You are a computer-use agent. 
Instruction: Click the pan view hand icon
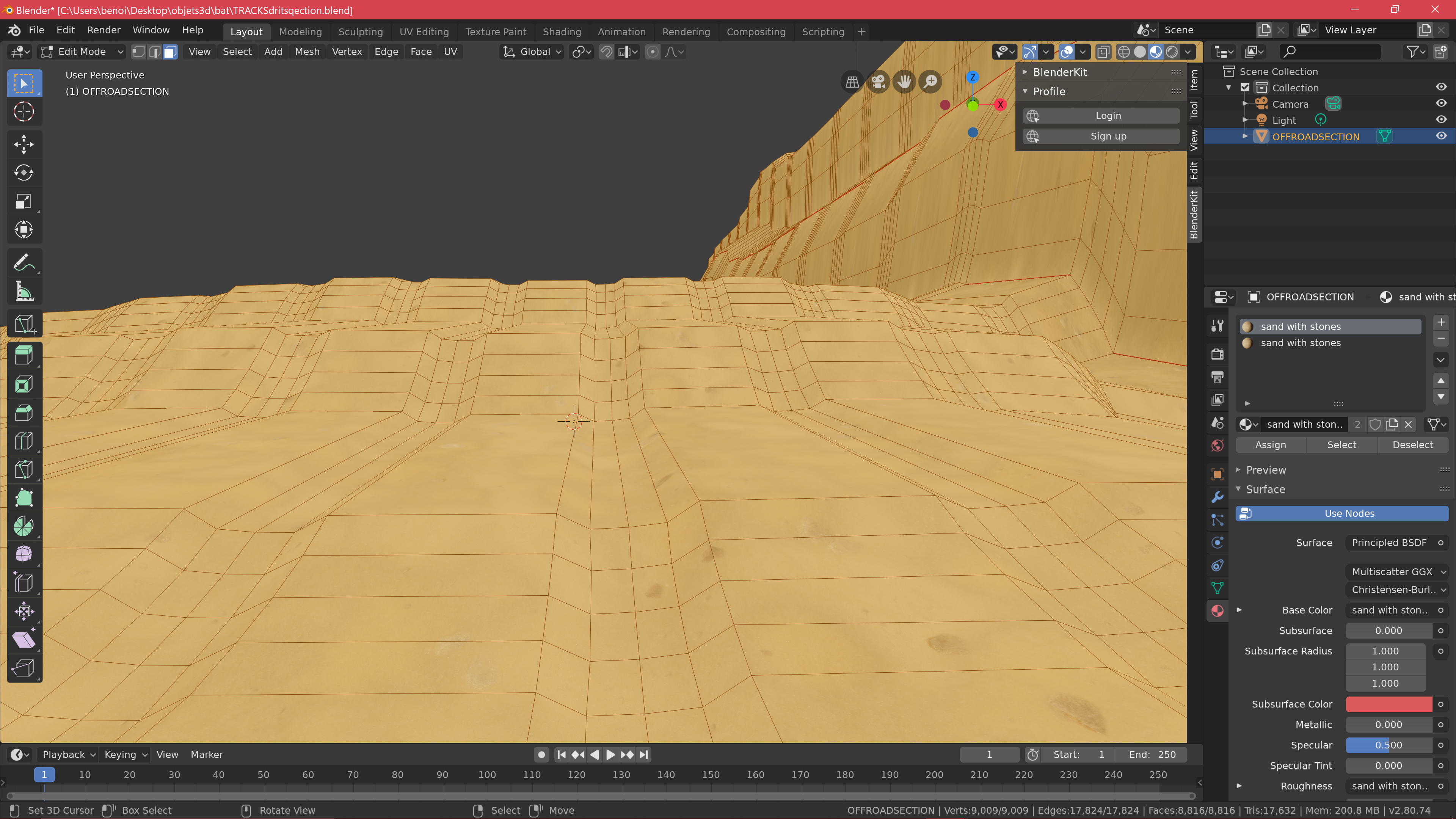904,82
